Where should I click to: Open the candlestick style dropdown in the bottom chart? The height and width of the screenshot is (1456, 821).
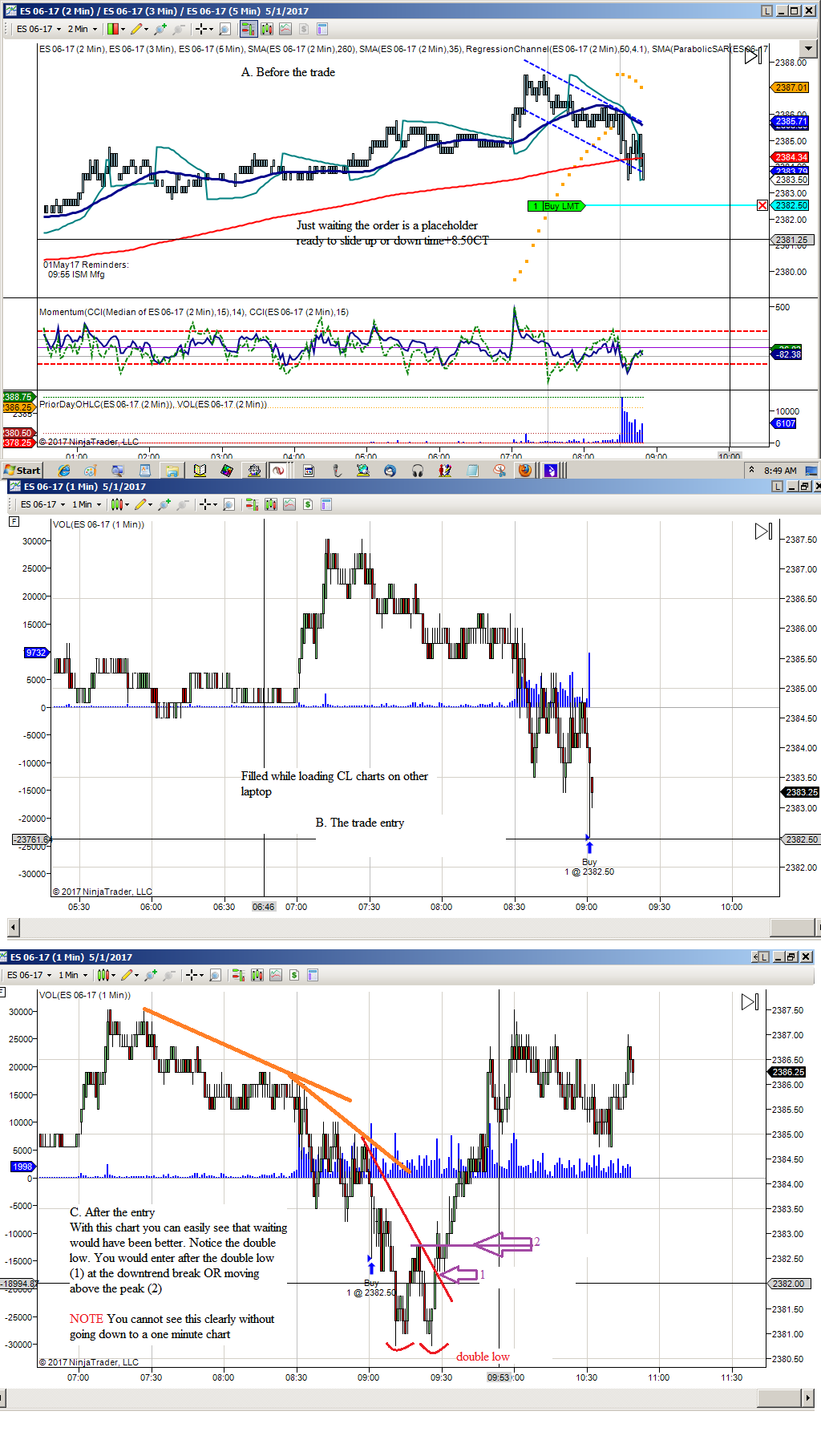(x=106, y=975)
